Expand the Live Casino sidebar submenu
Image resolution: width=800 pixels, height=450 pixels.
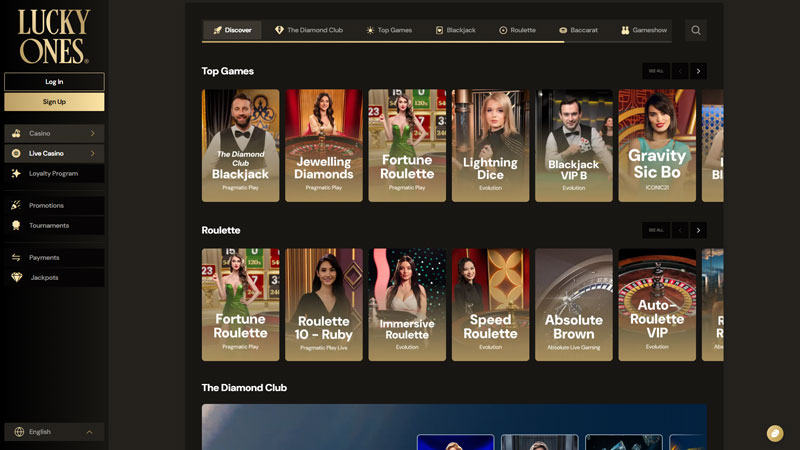click(x=92, y=153)
